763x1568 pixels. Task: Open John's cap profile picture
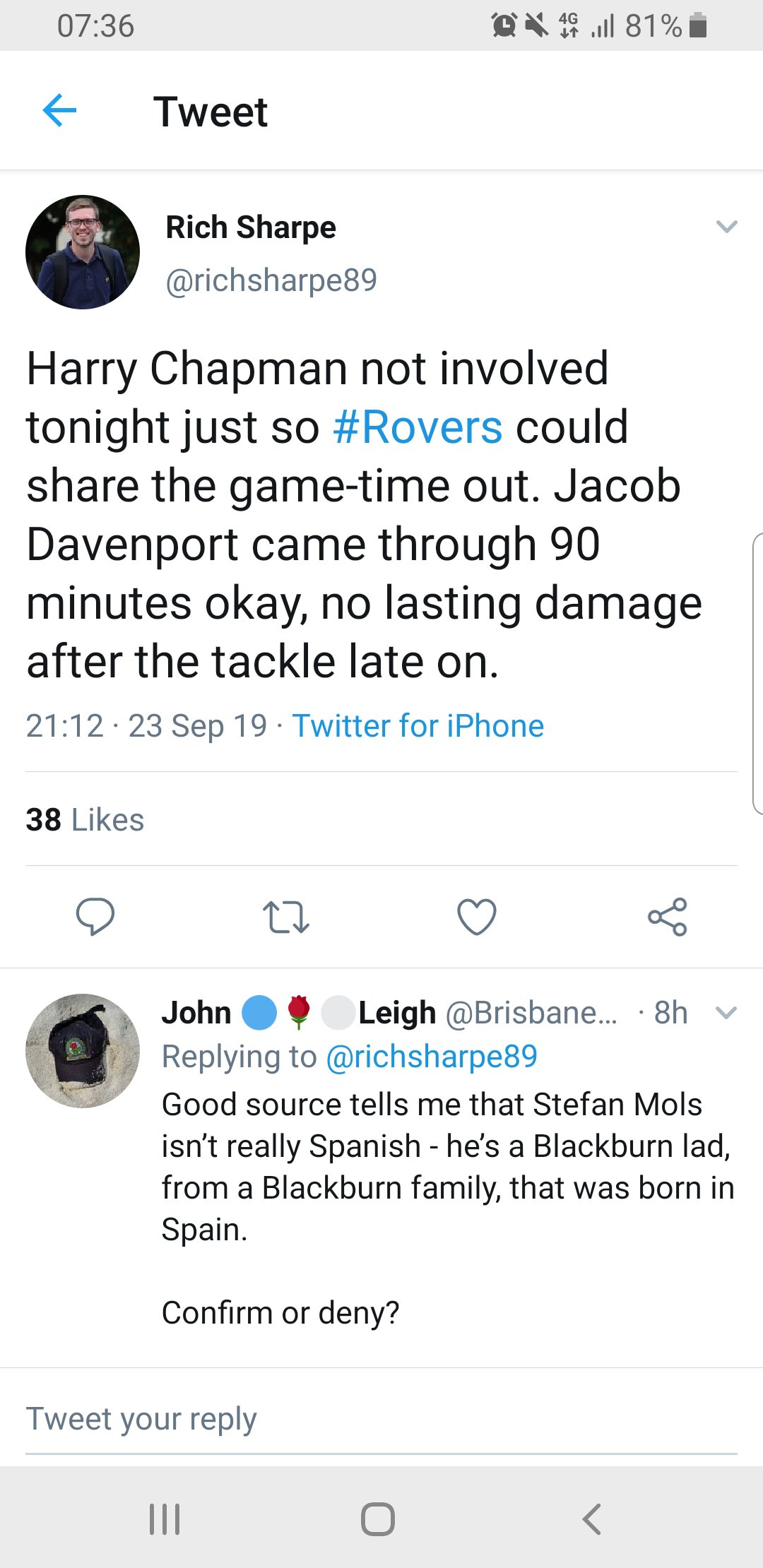tap(83, 1050)
